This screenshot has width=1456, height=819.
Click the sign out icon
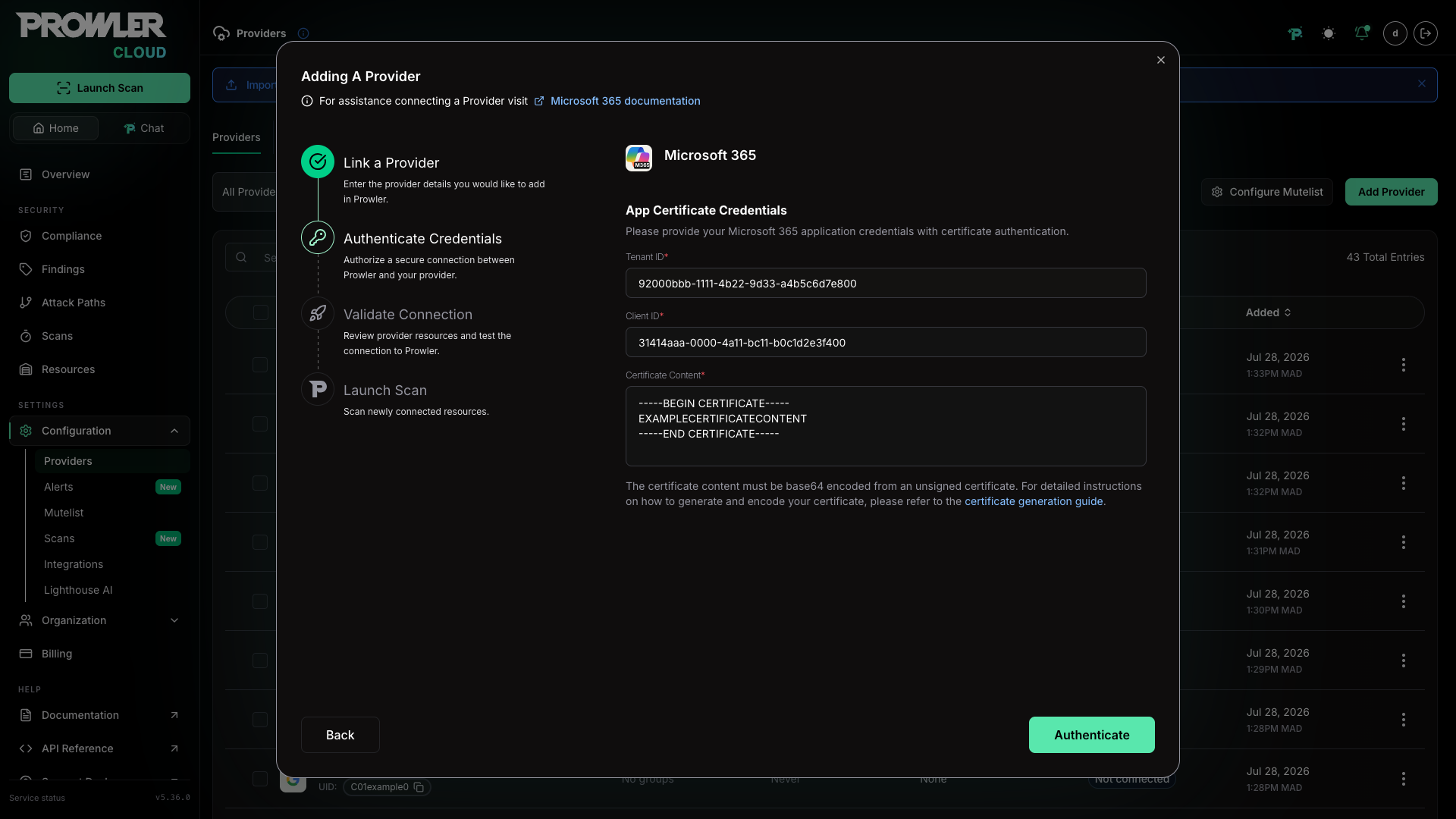tap(1426, 33)
